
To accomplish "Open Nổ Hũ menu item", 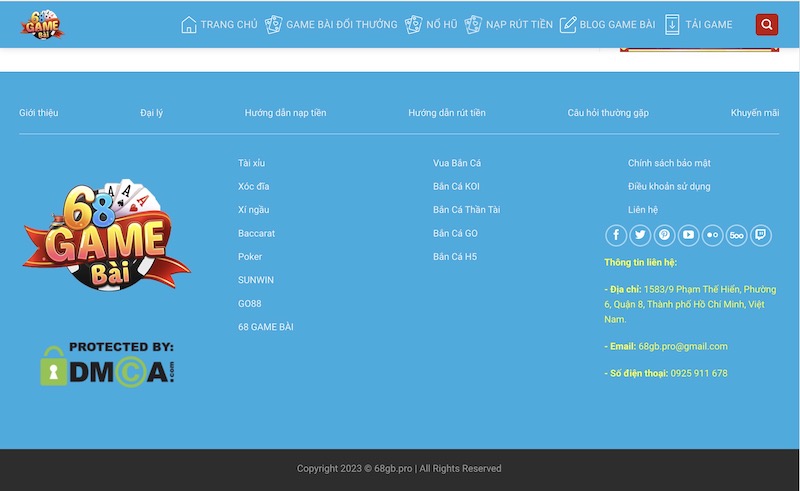I will [441, 24].
